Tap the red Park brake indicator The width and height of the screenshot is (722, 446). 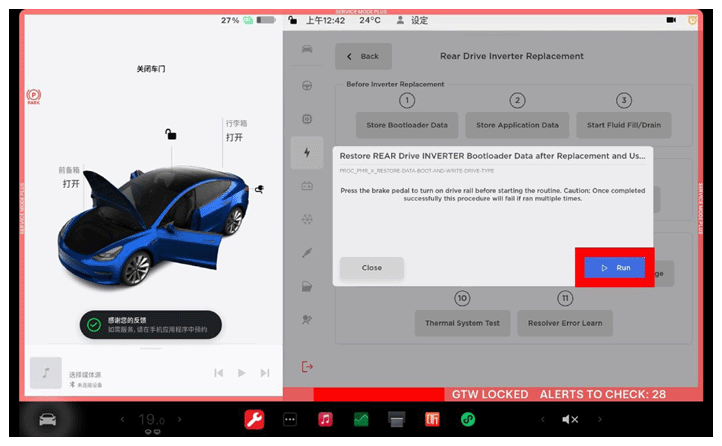point(34,96)
